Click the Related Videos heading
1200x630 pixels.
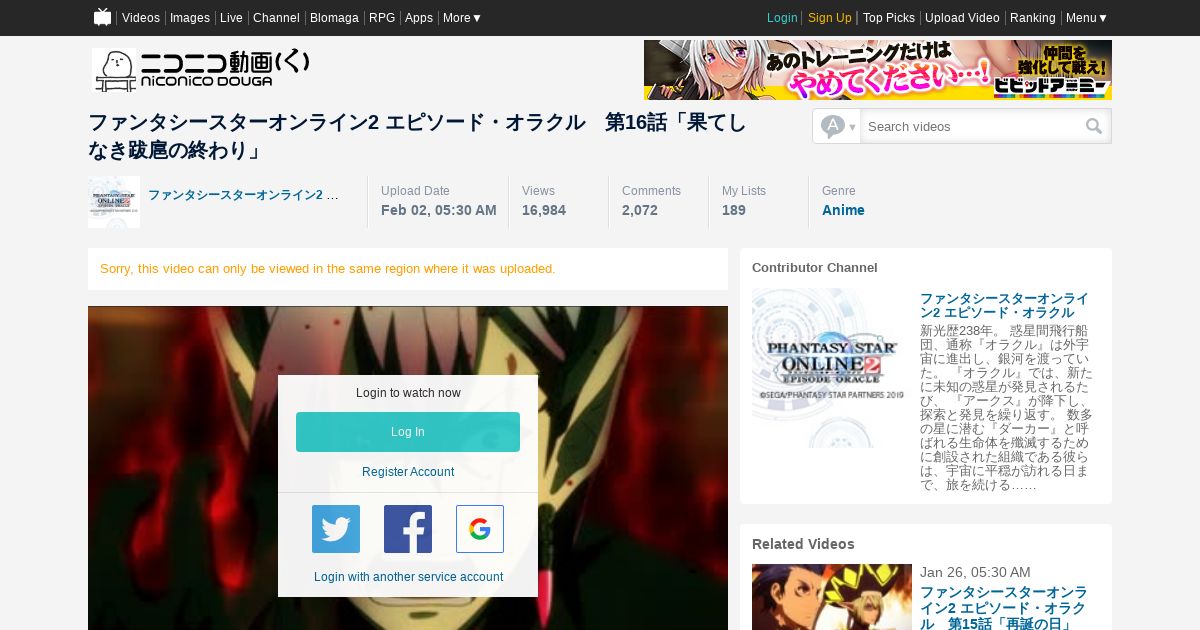coord(803,544)
